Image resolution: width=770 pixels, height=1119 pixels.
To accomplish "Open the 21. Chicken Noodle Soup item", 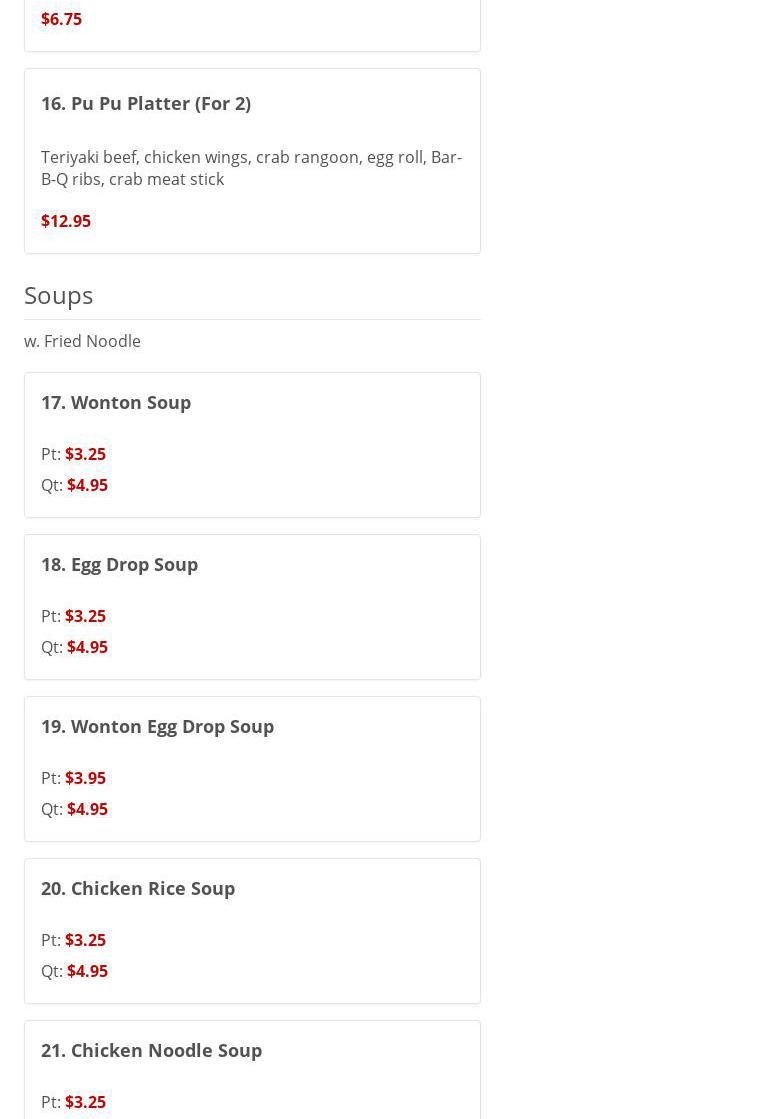I will point(152,1050).
